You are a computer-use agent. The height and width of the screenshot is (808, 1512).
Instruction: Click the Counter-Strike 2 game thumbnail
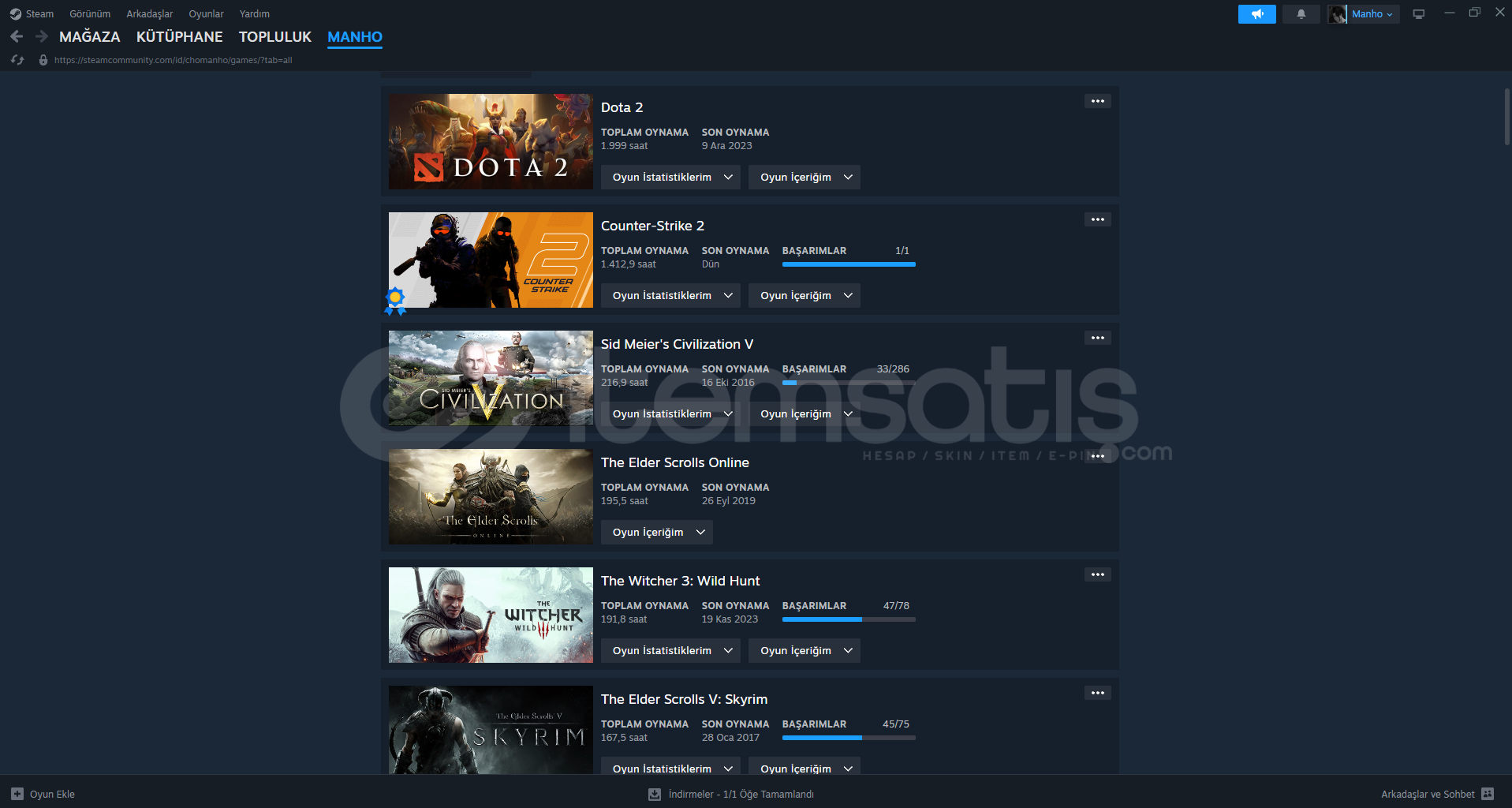pyautogui.click(x=491, y=260)
